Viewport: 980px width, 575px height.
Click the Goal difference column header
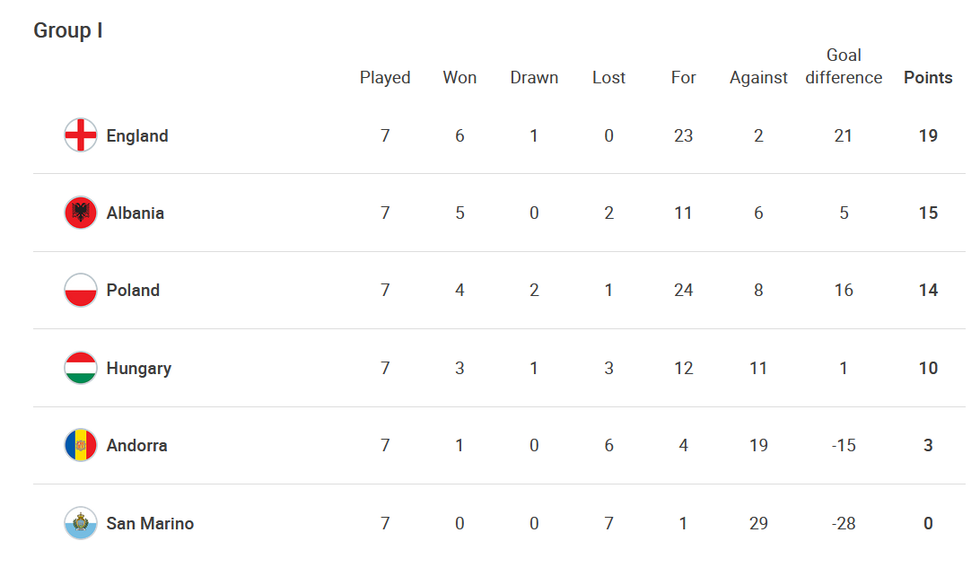(x=844, y=66)
